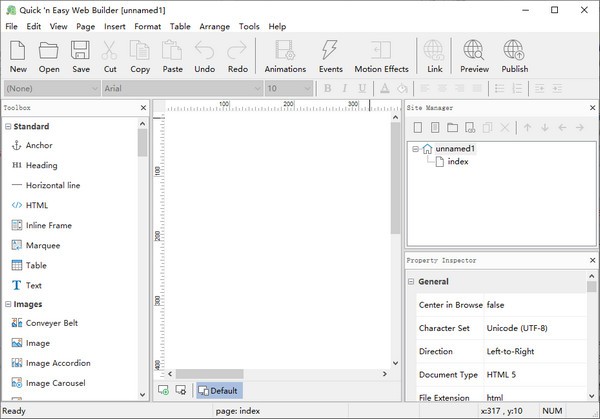Open the Events tool

331,55
